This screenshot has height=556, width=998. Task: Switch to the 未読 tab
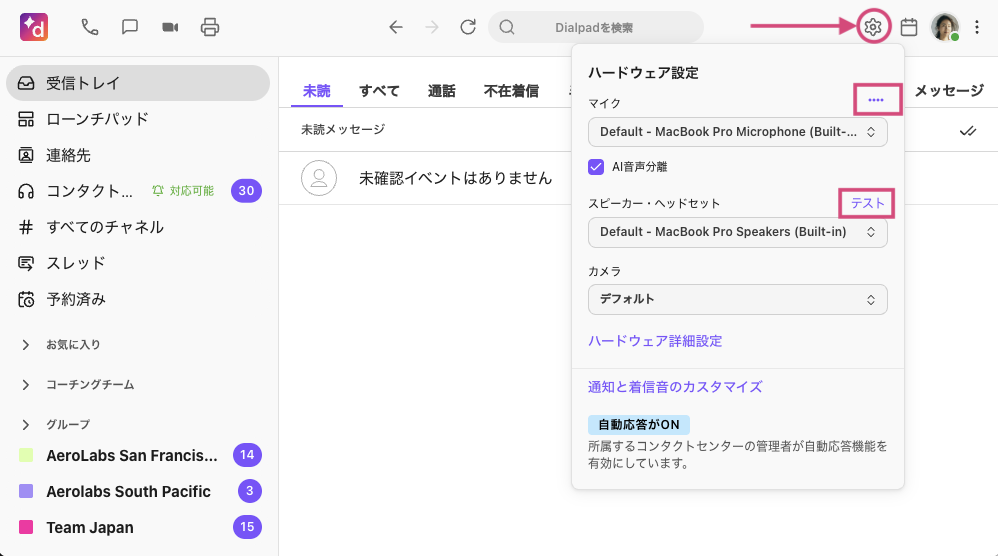point(316,91)
